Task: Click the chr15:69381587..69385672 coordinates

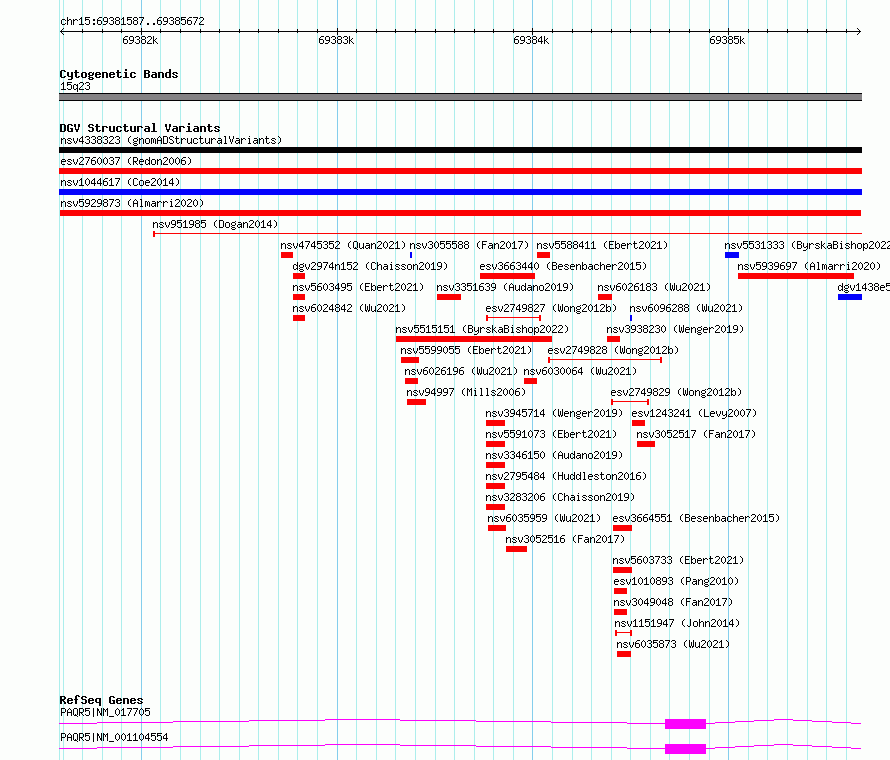Action: [132, 22]
